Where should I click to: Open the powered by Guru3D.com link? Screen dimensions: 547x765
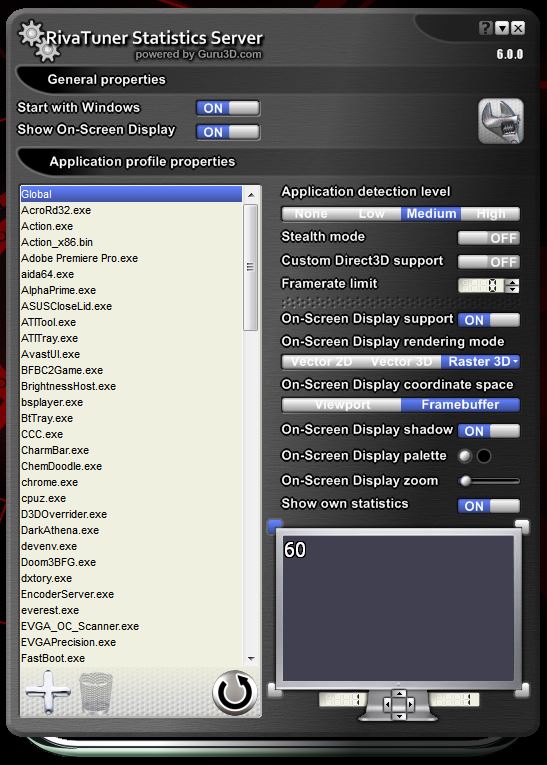pos(199,54)
